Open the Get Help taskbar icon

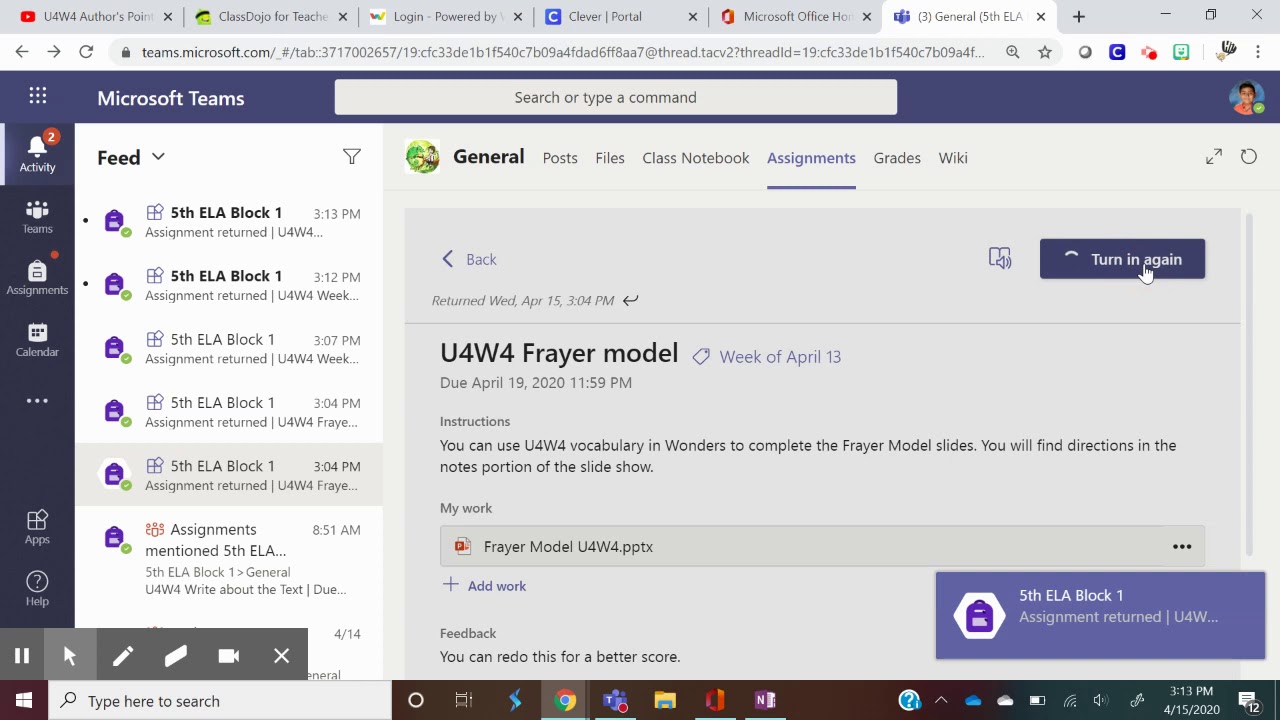pos(909,700)
